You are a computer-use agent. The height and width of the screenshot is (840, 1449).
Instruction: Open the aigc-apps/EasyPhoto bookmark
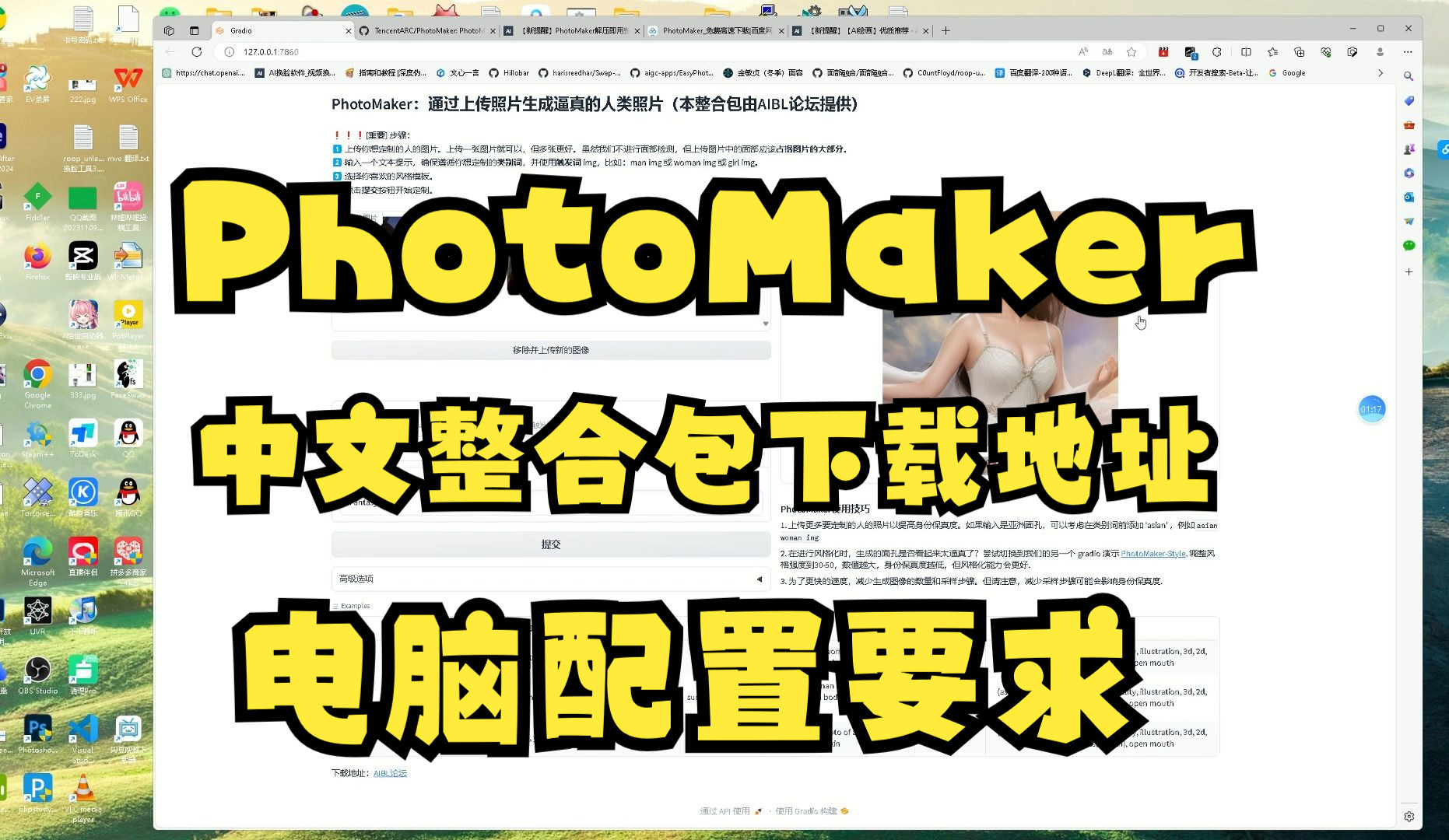672,73
